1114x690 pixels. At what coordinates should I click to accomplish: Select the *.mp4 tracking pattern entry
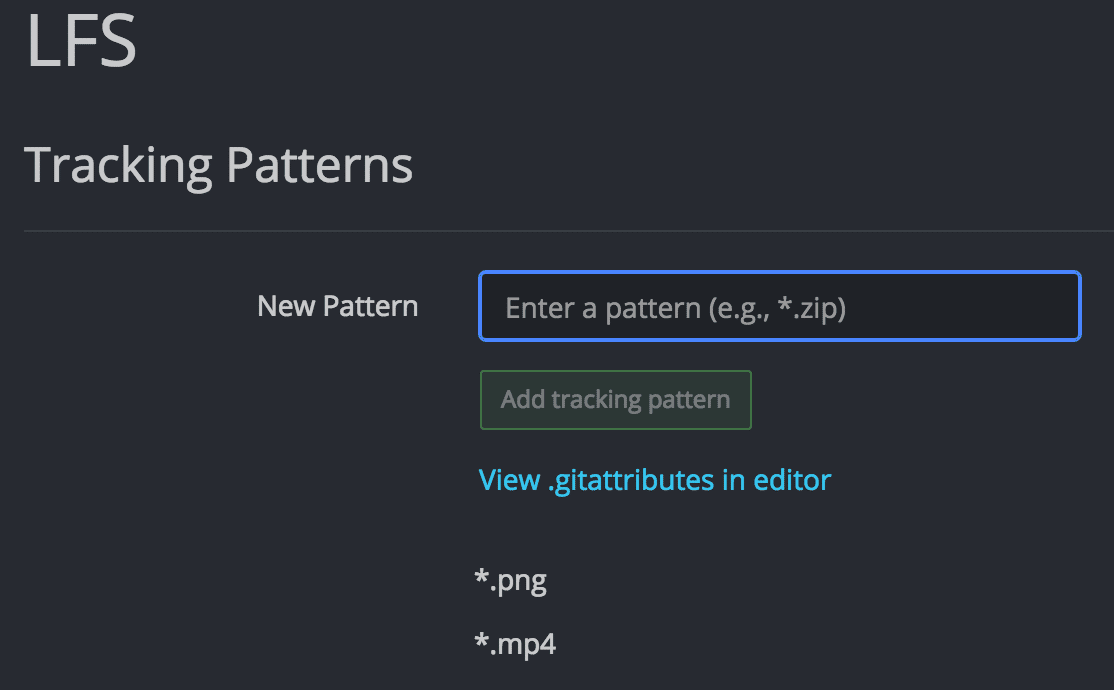tap(516, 644)
